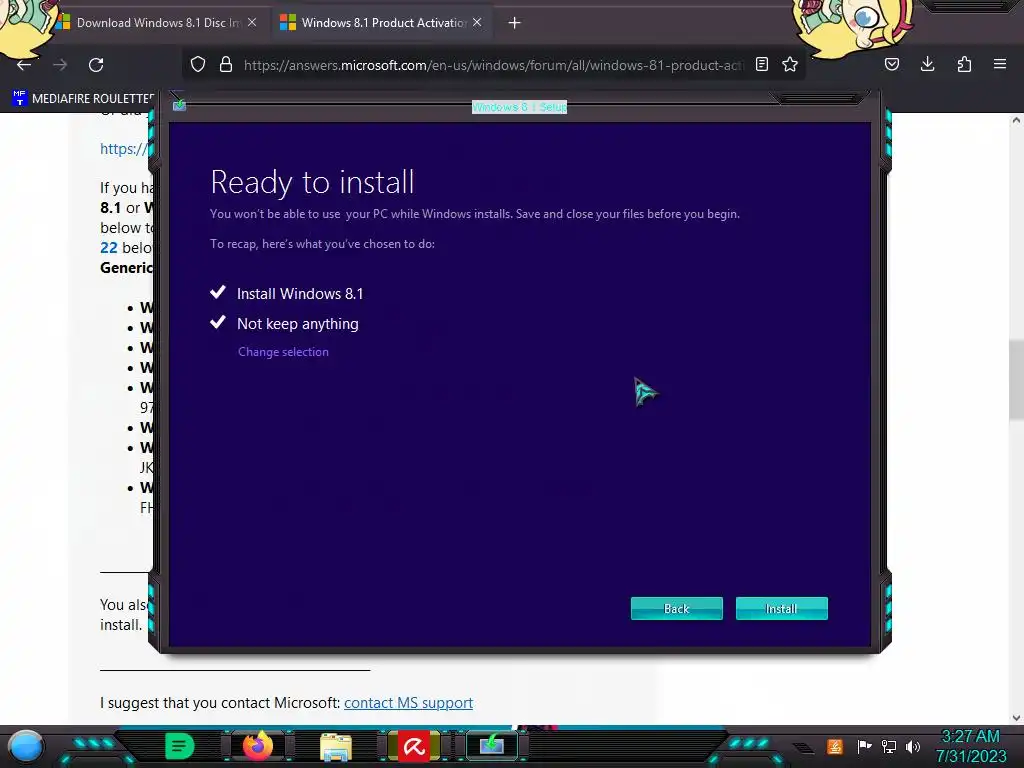Click the 'I suggest that you contact Microsoft' text
This screenshot has height=768, width=1024.
tap(220, 703)
